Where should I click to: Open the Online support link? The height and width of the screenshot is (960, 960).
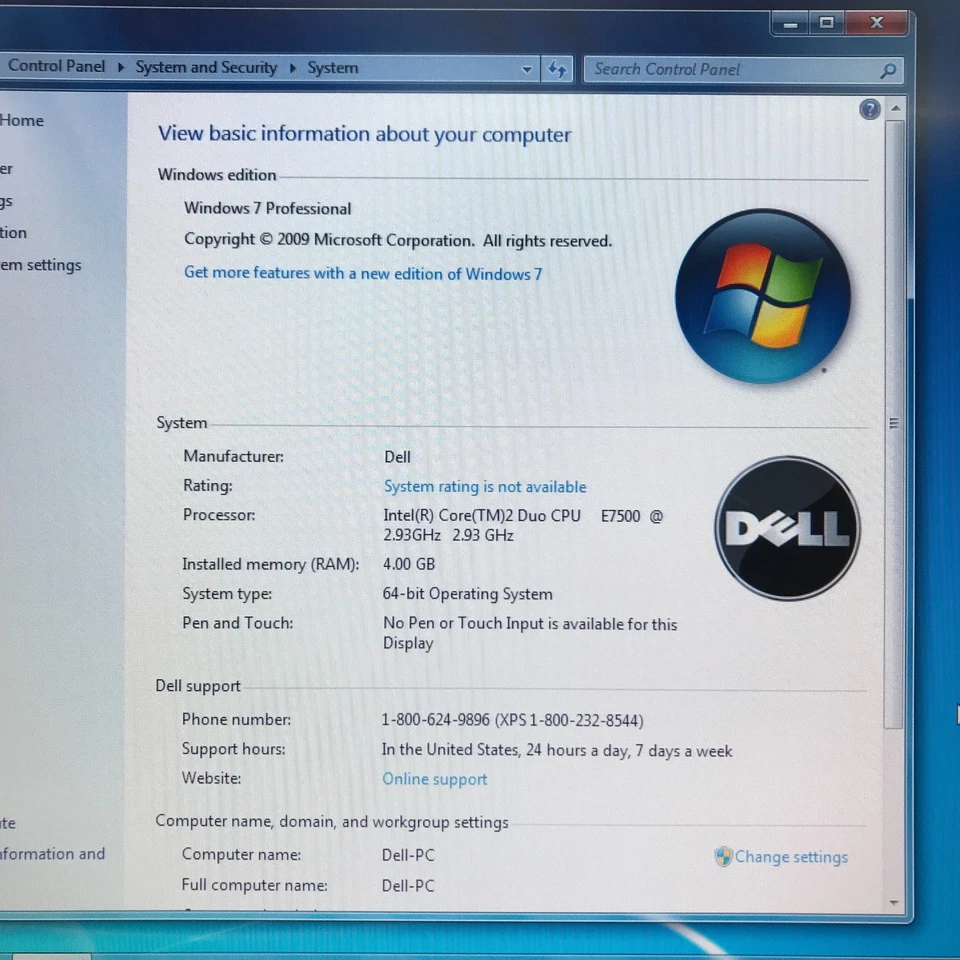(434, 779)
